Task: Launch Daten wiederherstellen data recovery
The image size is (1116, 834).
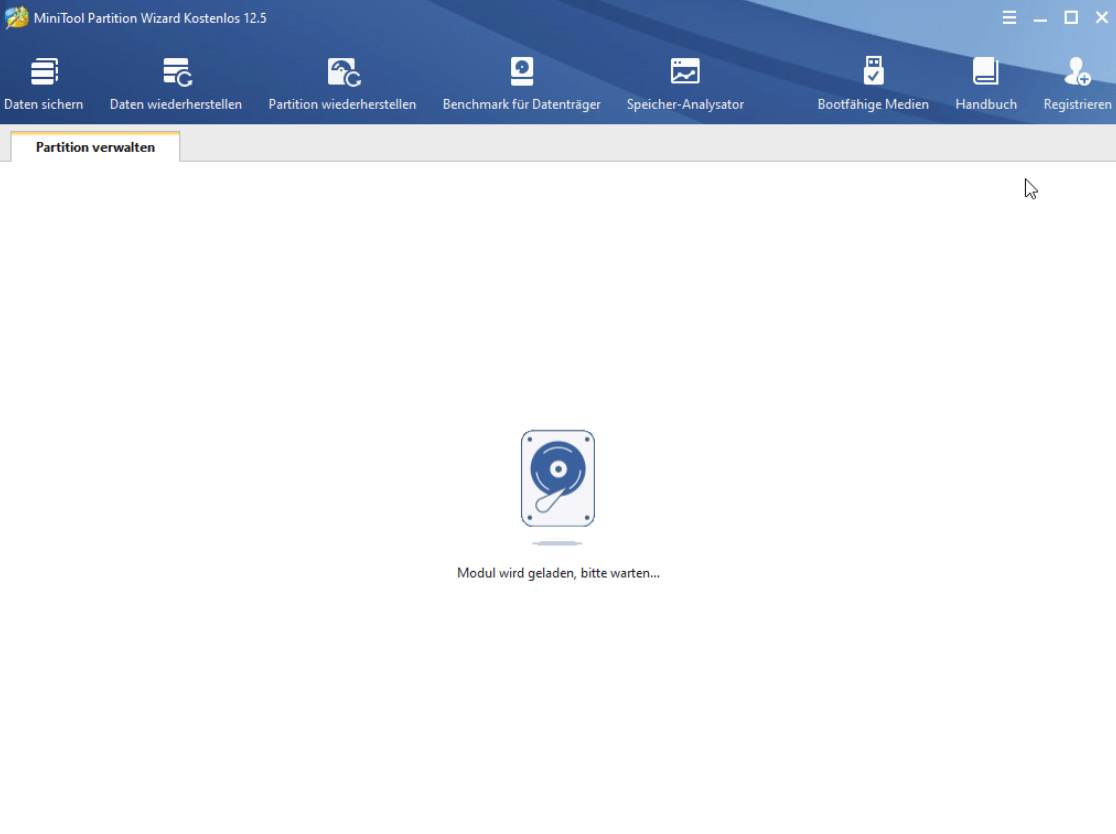Action: coord(176,84)
